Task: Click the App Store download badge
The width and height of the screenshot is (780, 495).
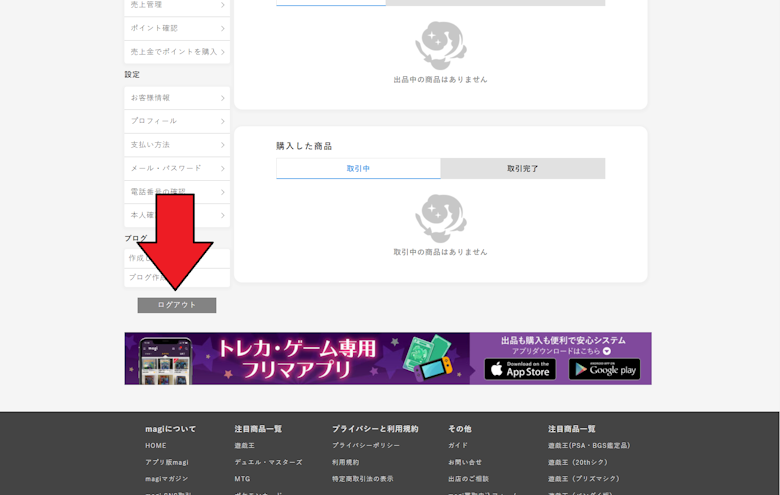Action: [x=519, y=369]
